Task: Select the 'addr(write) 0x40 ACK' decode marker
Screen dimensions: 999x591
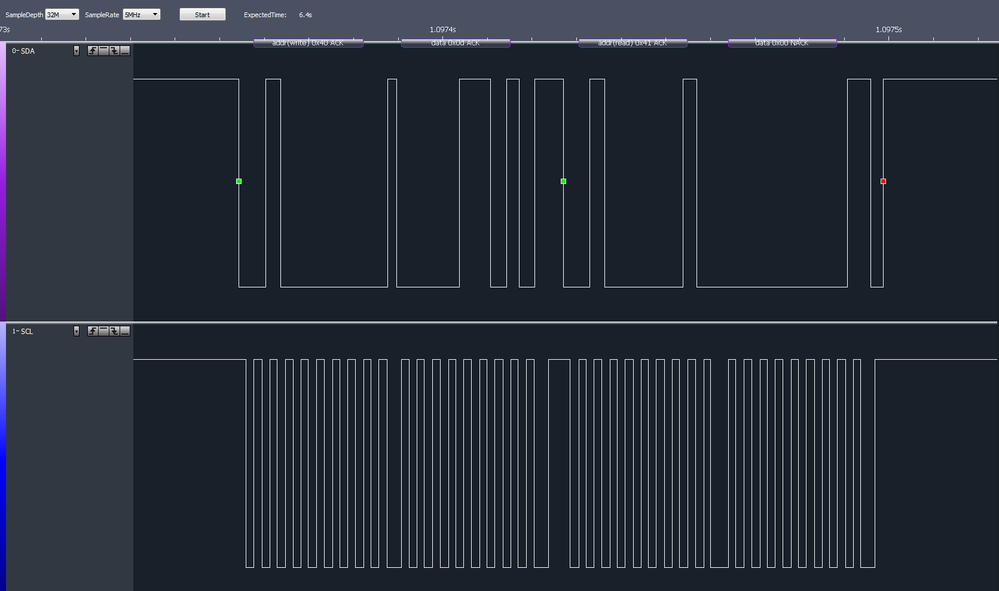Action: click(x=308, y=43)
